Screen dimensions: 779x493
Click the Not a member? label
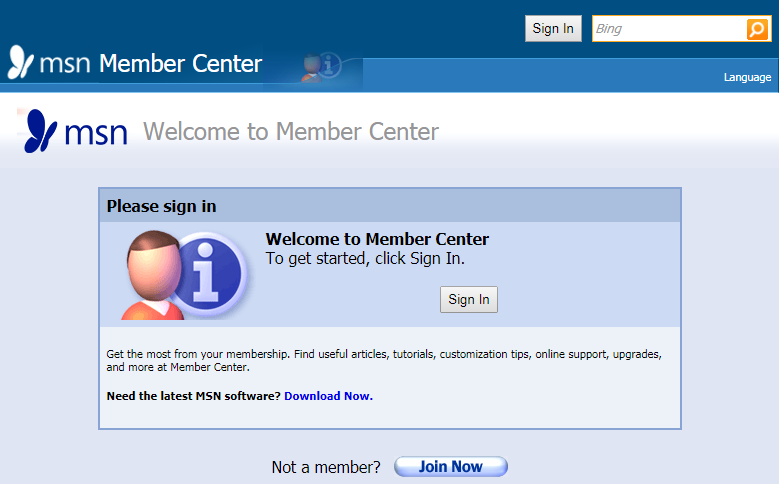point(326,467)
